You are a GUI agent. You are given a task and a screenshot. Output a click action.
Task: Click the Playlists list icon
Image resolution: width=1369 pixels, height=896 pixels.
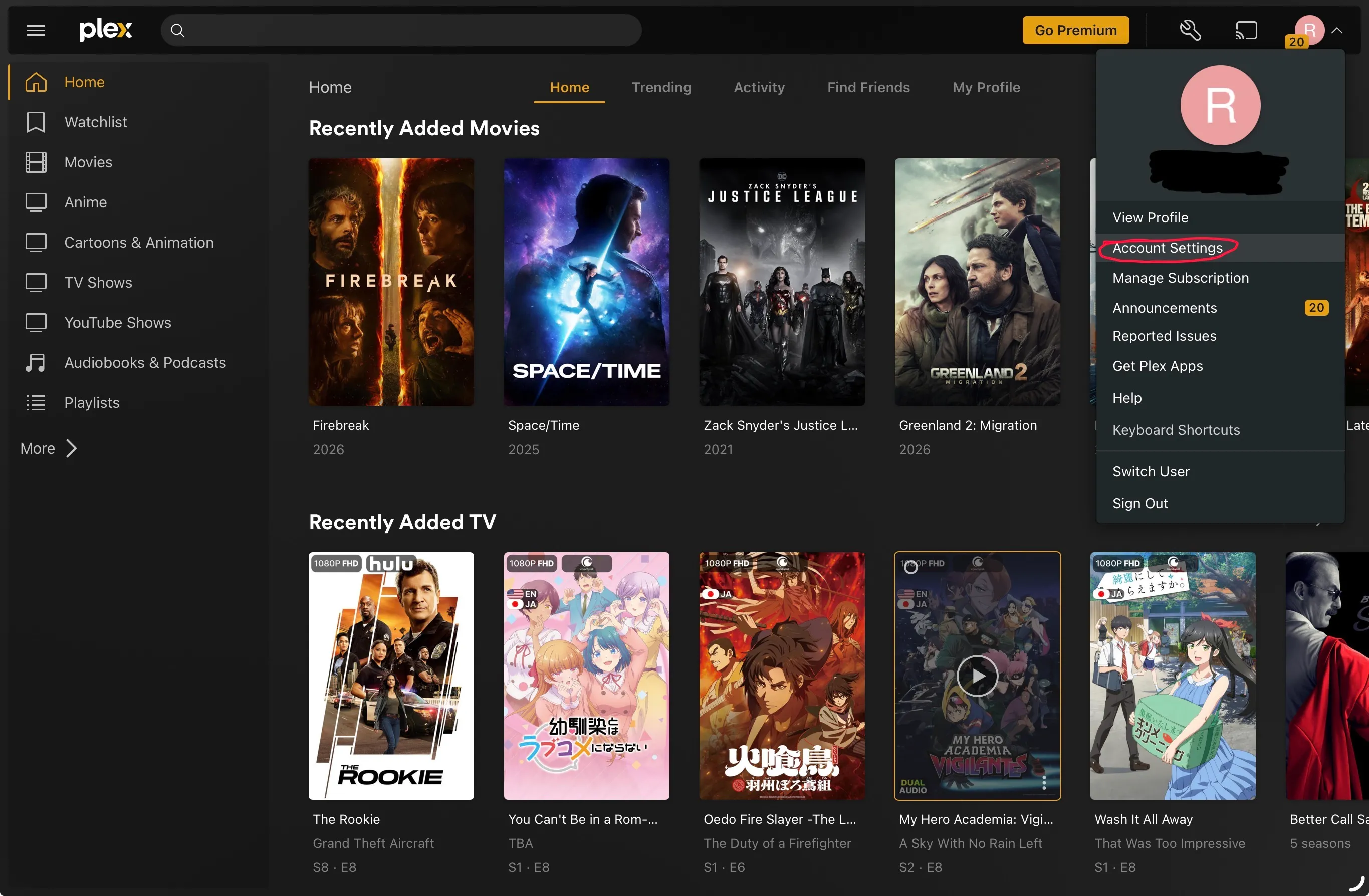(x=36, y=402)
